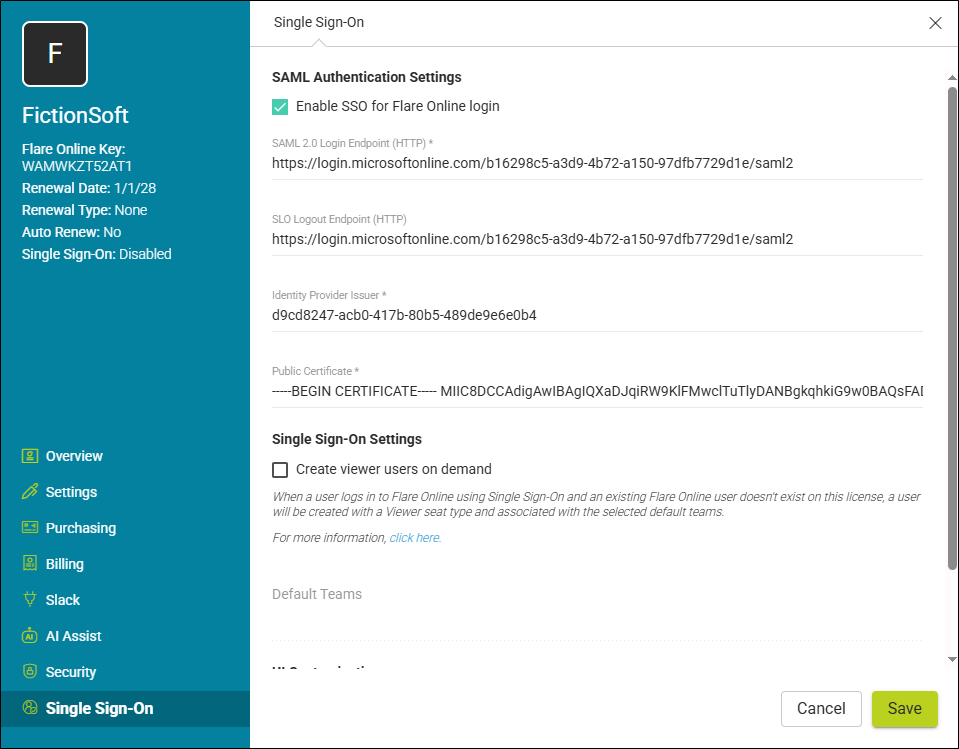Screen dimensions: 959x749
Task: Edit the SAML 2.0 Login Endpoint field
Action: pos(597,163)
